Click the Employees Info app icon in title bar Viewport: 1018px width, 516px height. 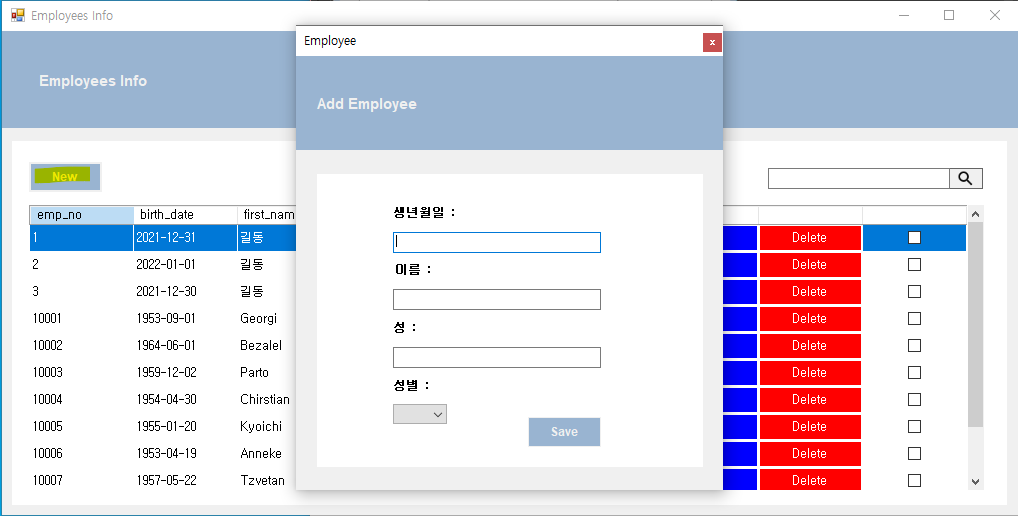[x=18, y=15]
